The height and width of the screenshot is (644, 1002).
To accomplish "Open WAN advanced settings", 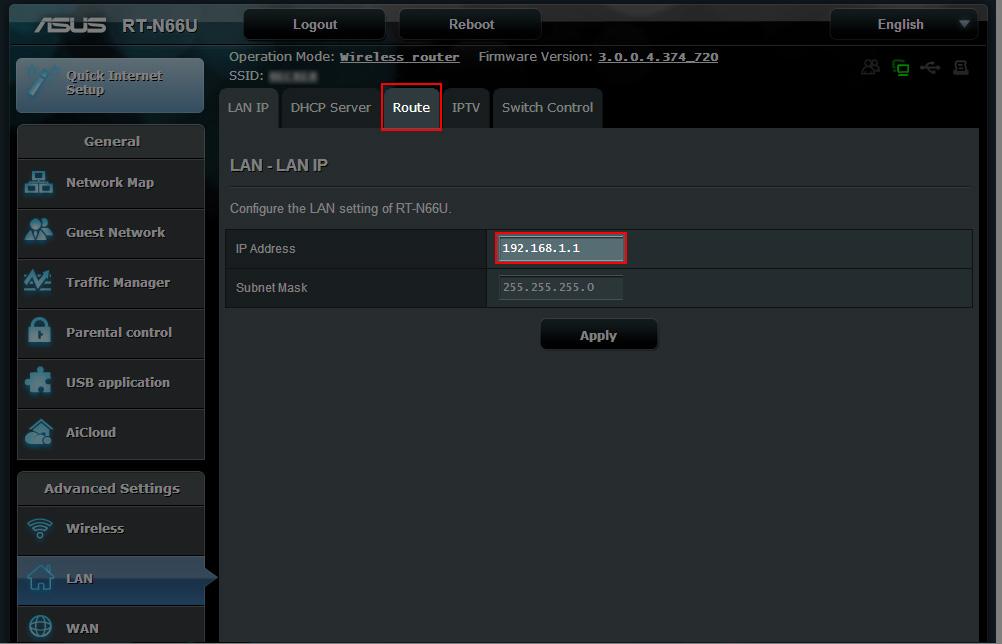I will point(111,626).
